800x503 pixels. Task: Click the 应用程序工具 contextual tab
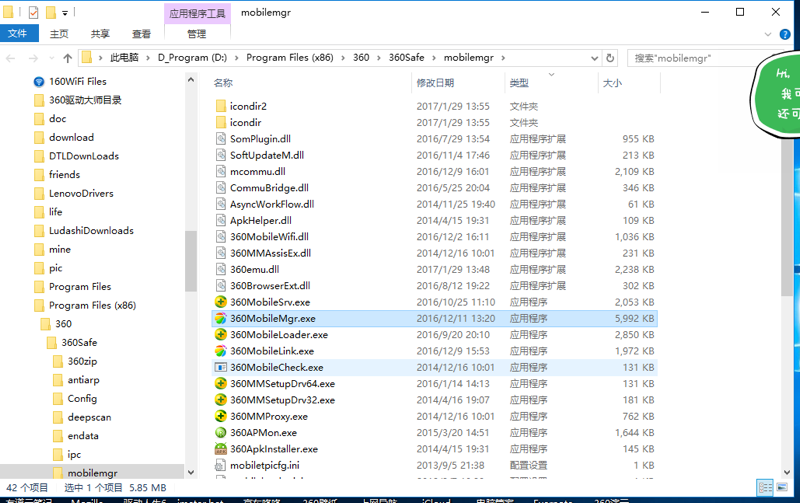coord(197,13)
